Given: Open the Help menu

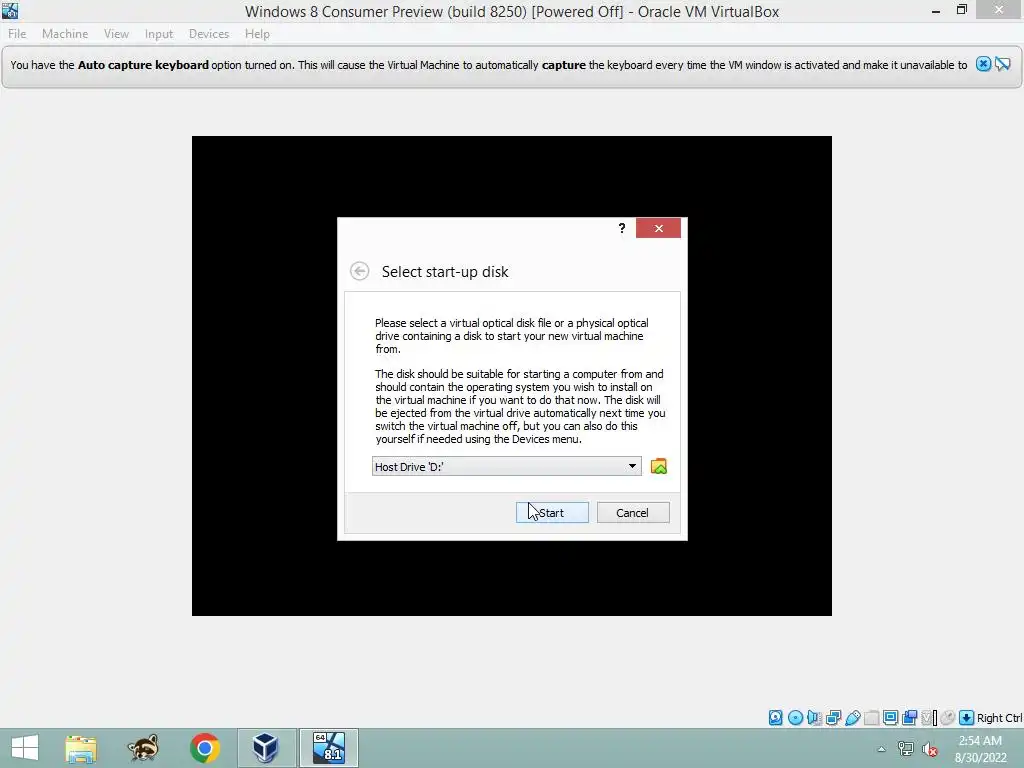Looking at the screenshot, I should (x=257, y=34).
